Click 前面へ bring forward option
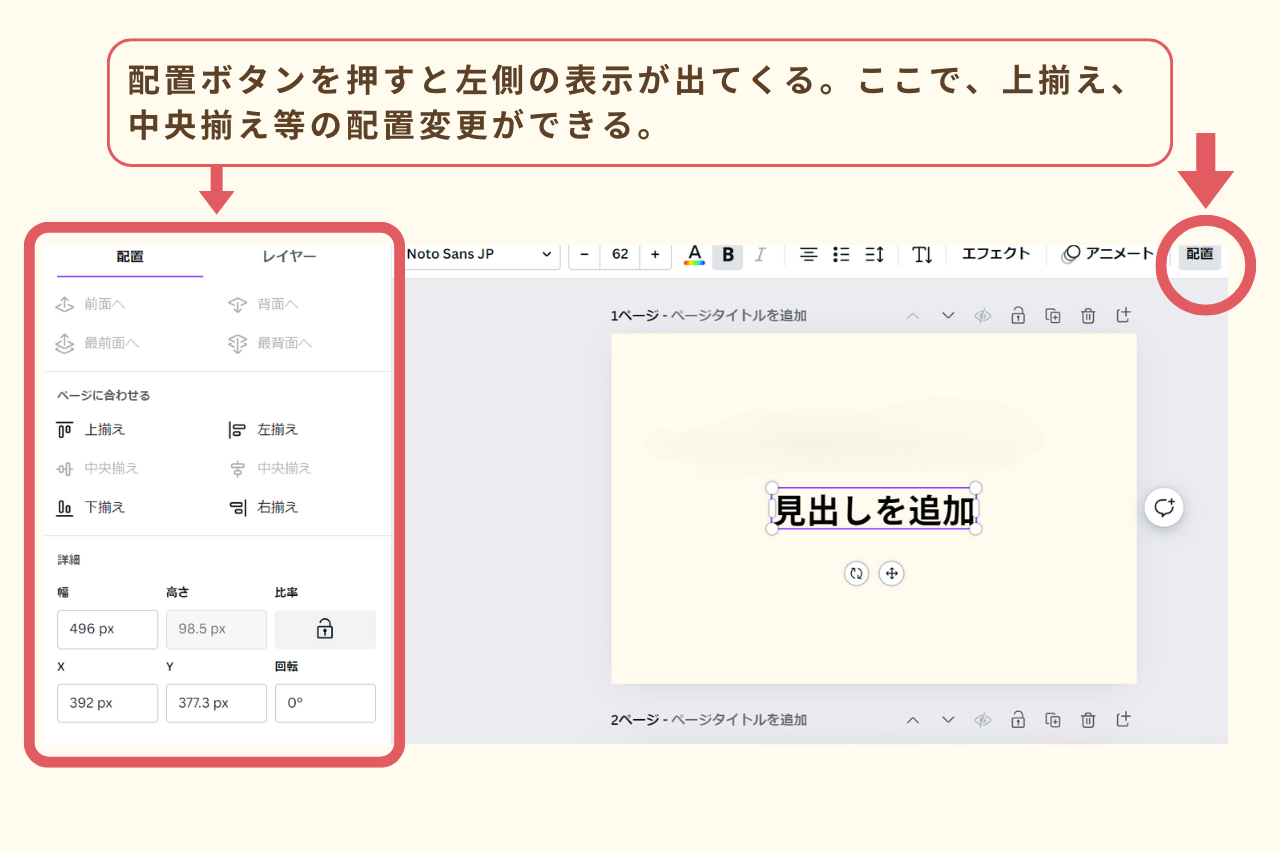The image size is (1280, 853). (91, 304)
